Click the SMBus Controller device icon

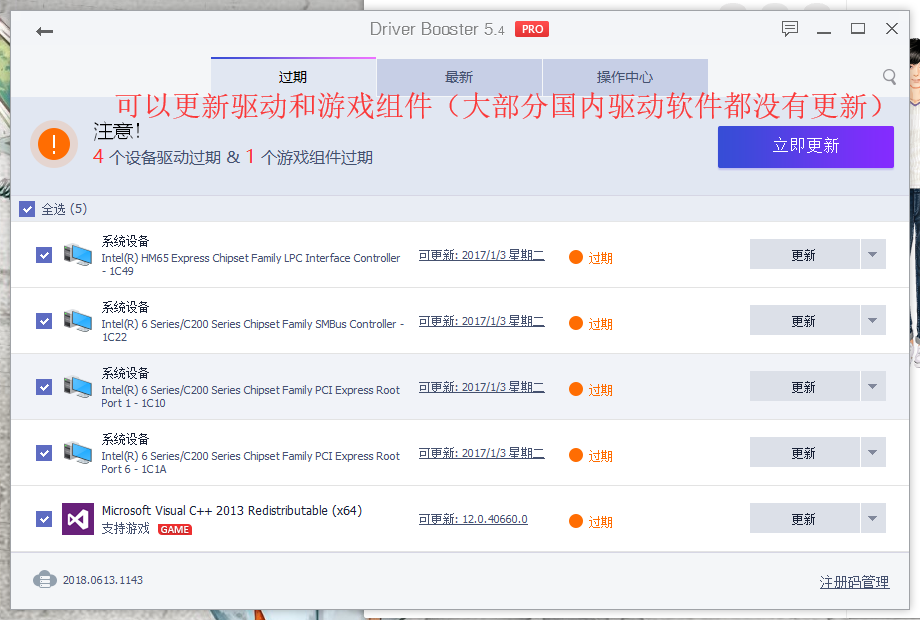point(78,321)
